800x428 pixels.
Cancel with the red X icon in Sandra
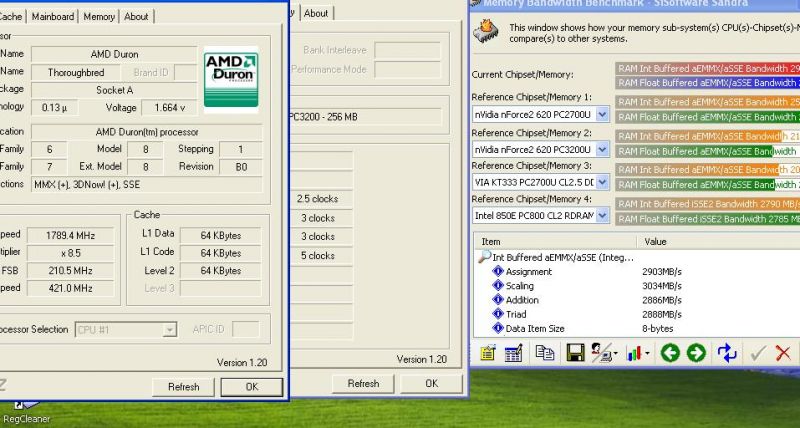[x=783, y=353]
